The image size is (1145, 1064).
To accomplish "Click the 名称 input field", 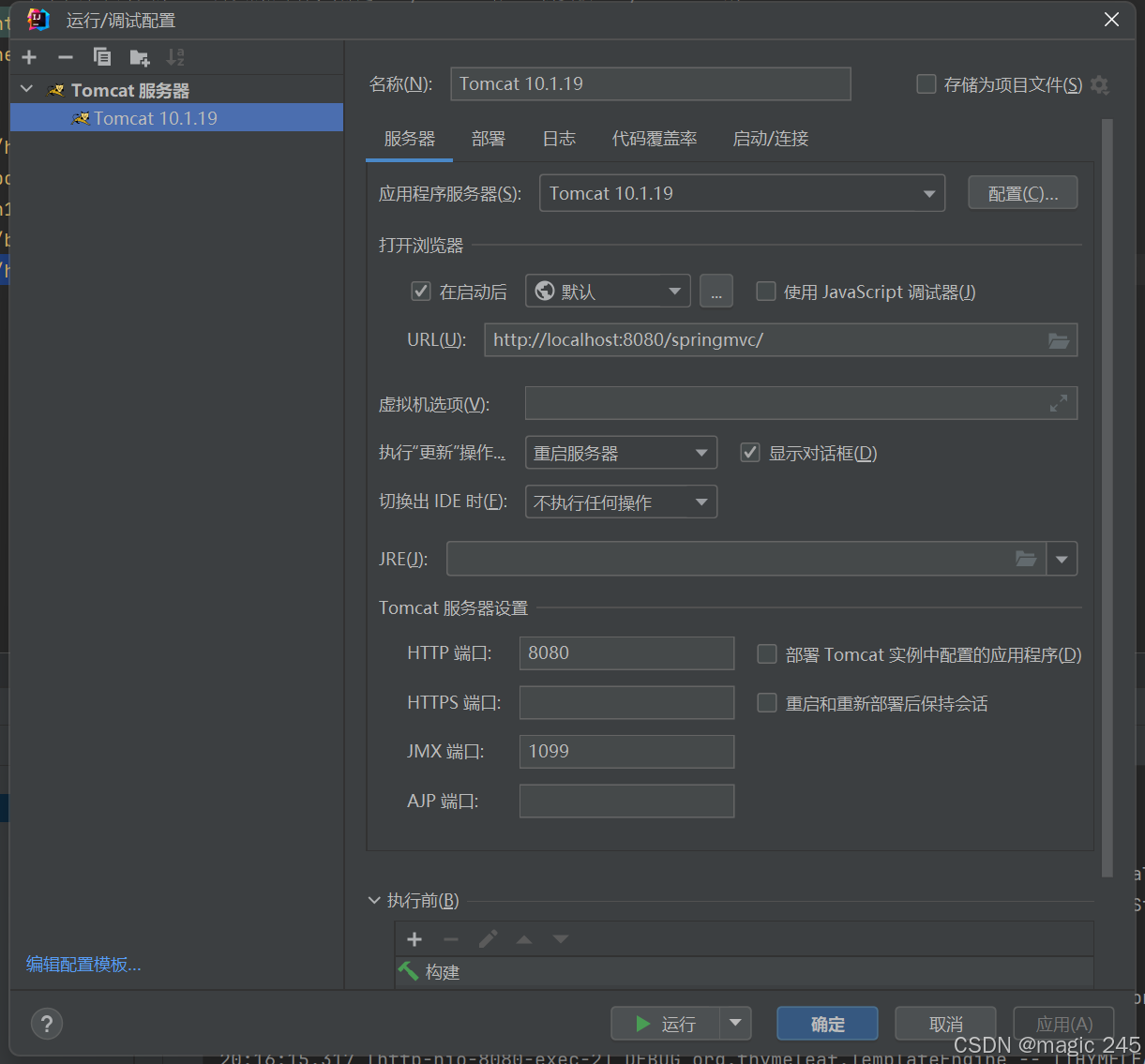I will point(651,83).
